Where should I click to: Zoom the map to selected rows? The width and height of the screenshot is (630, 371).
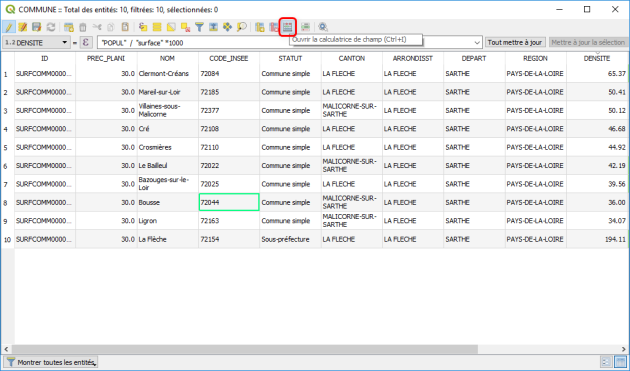click(x=241, y=27)
